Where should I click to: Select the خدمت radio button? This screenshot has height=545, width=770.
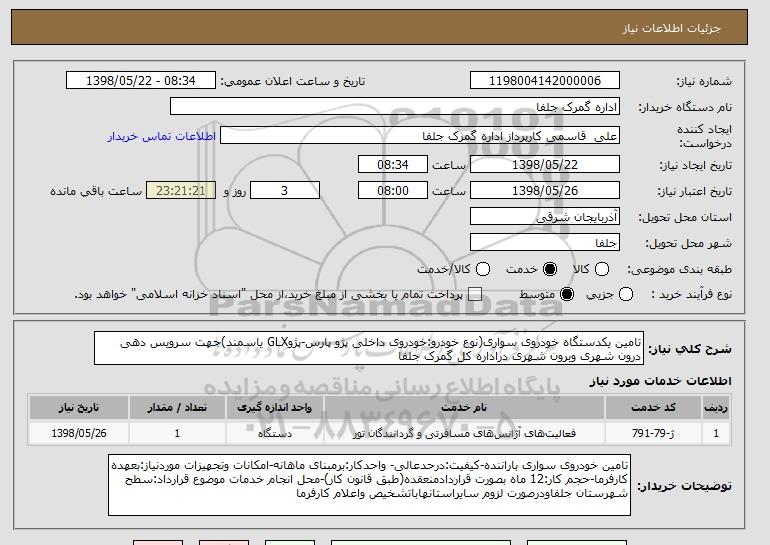[x=550, y=269]
